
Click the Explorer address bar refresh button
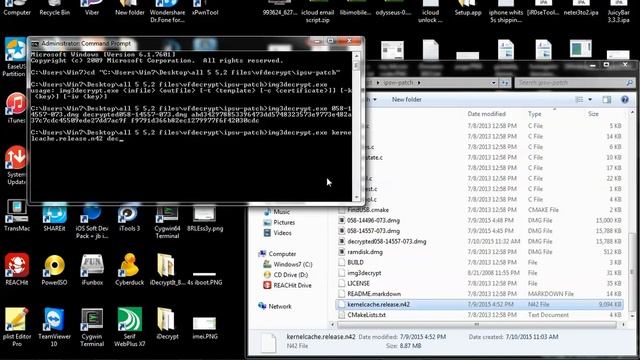click(x=505, y=83)
